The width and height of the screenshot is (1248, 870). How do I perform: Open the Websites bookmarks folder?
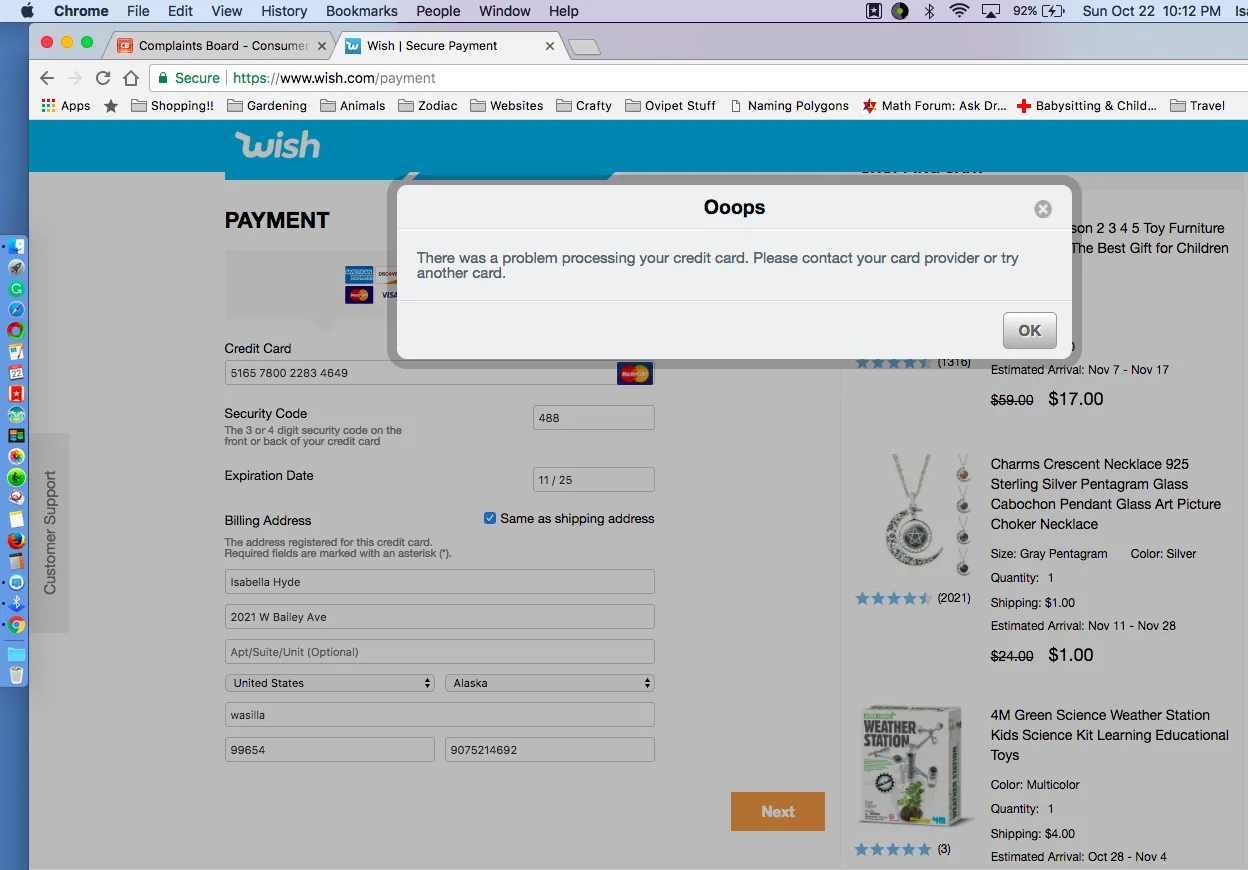pyautogui.click(x=507, y=106)
